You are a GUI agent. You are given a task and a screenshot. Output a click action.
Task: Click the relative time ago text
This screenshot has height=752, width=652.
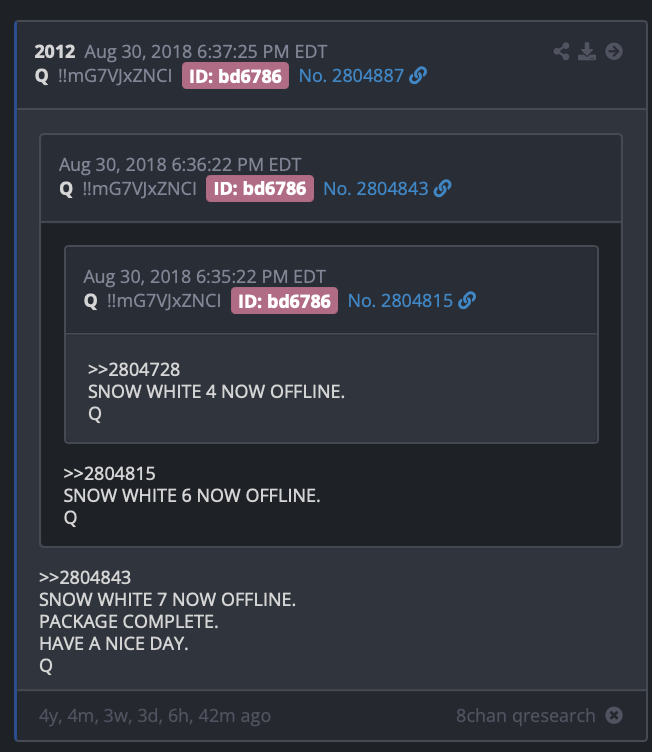(154, 716)
